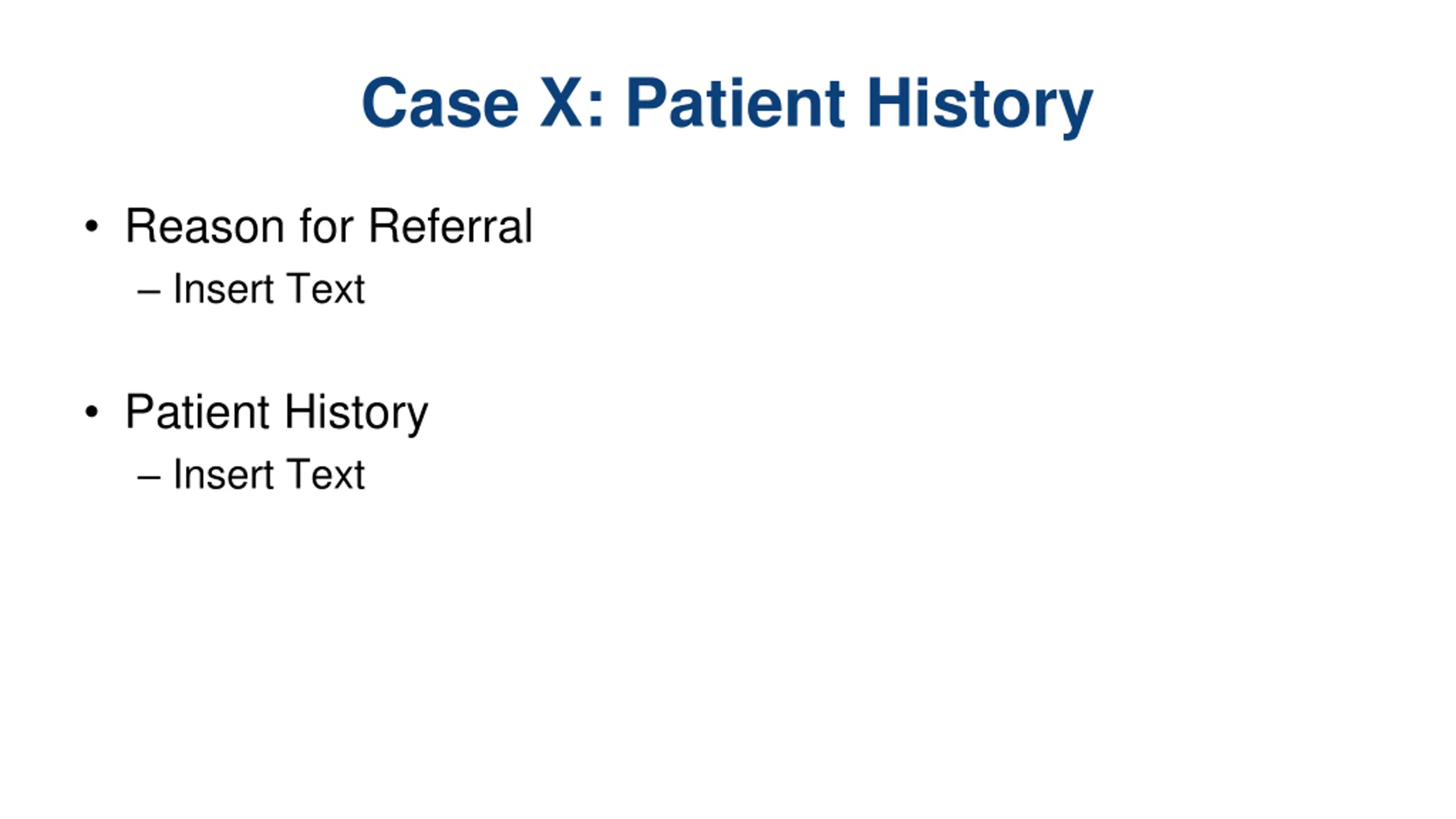Image resolution: width=1456 pixels, height=819 pixels.
Task: Click 'X:' in the slide title
Action: (572, 102)
